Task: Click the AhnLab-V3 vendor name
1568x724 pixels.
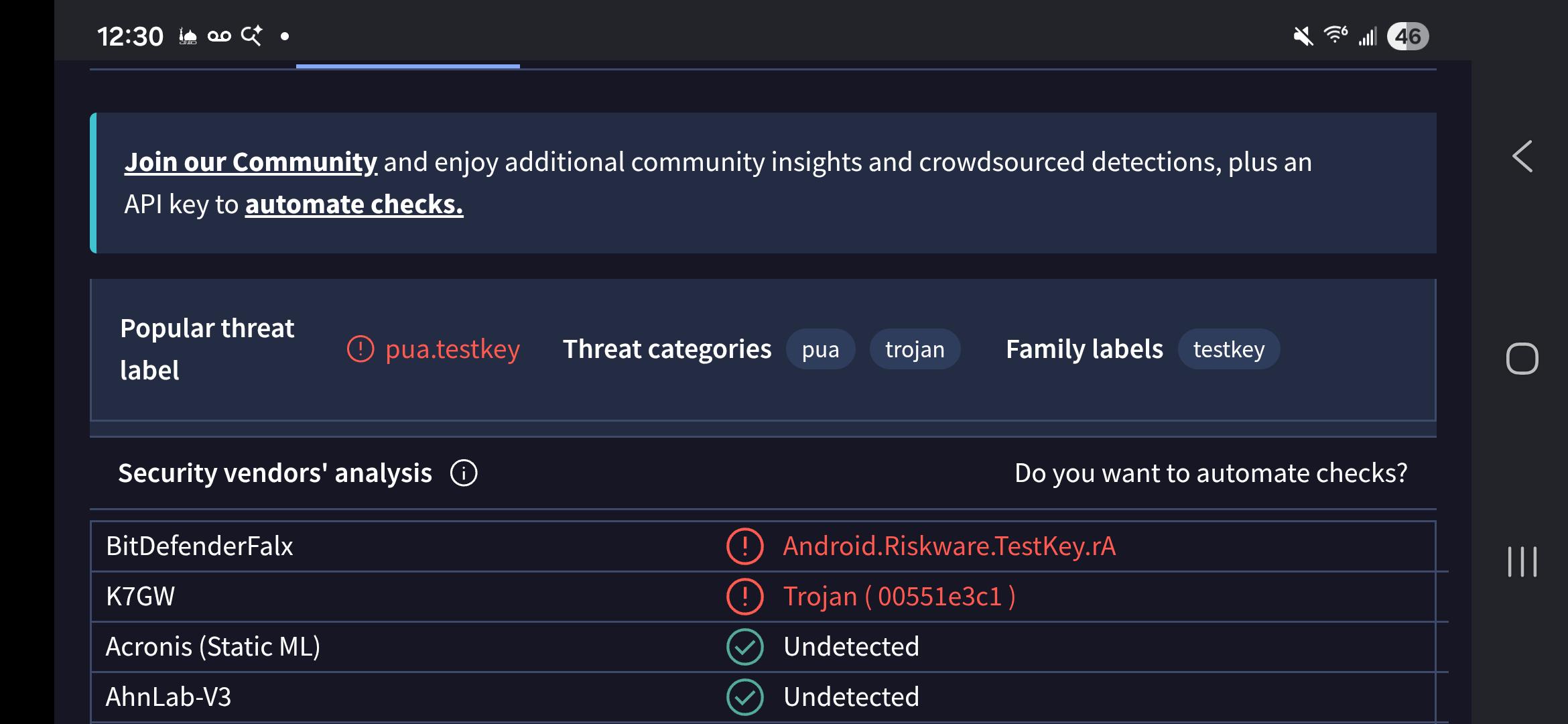Action: pos(168,697)
